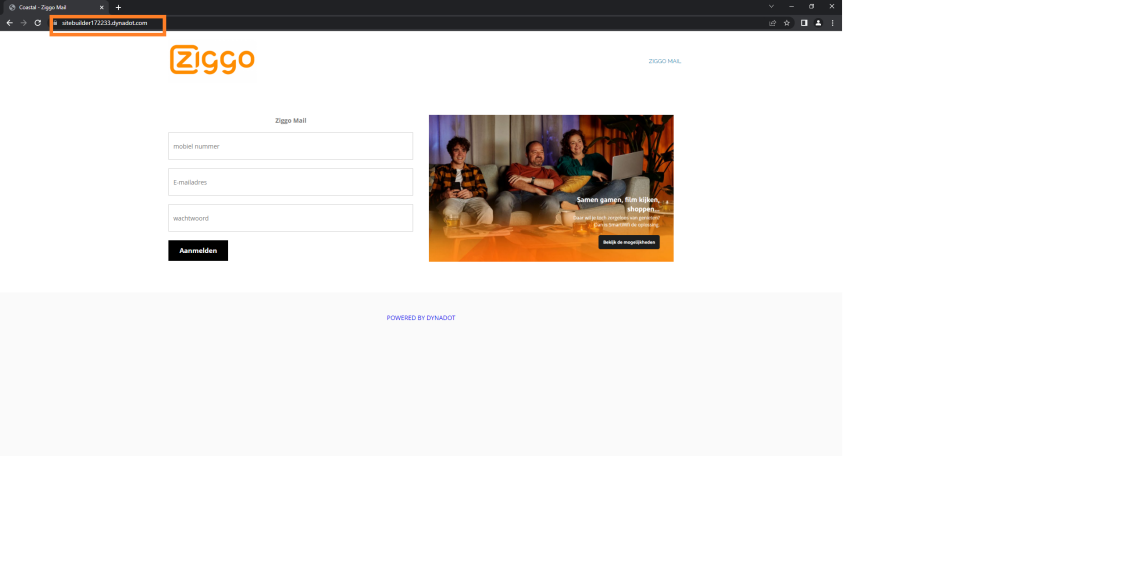Click the Ziggo logo
This screenshot has width=1128, height=584.
coord(212,60)
